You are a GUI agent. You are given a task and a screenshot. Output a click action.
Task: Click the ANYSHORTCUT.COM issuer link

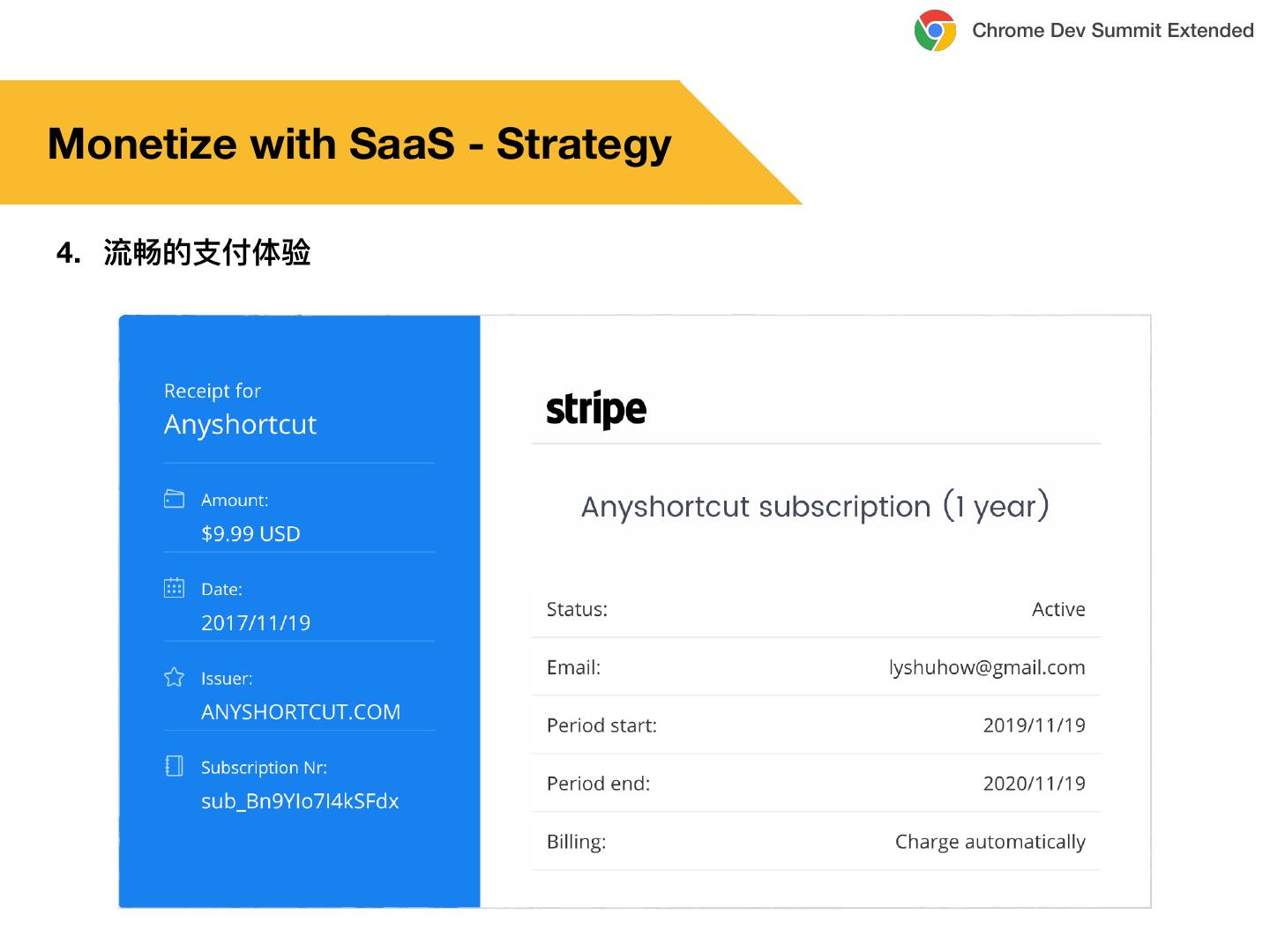(301, 712)
